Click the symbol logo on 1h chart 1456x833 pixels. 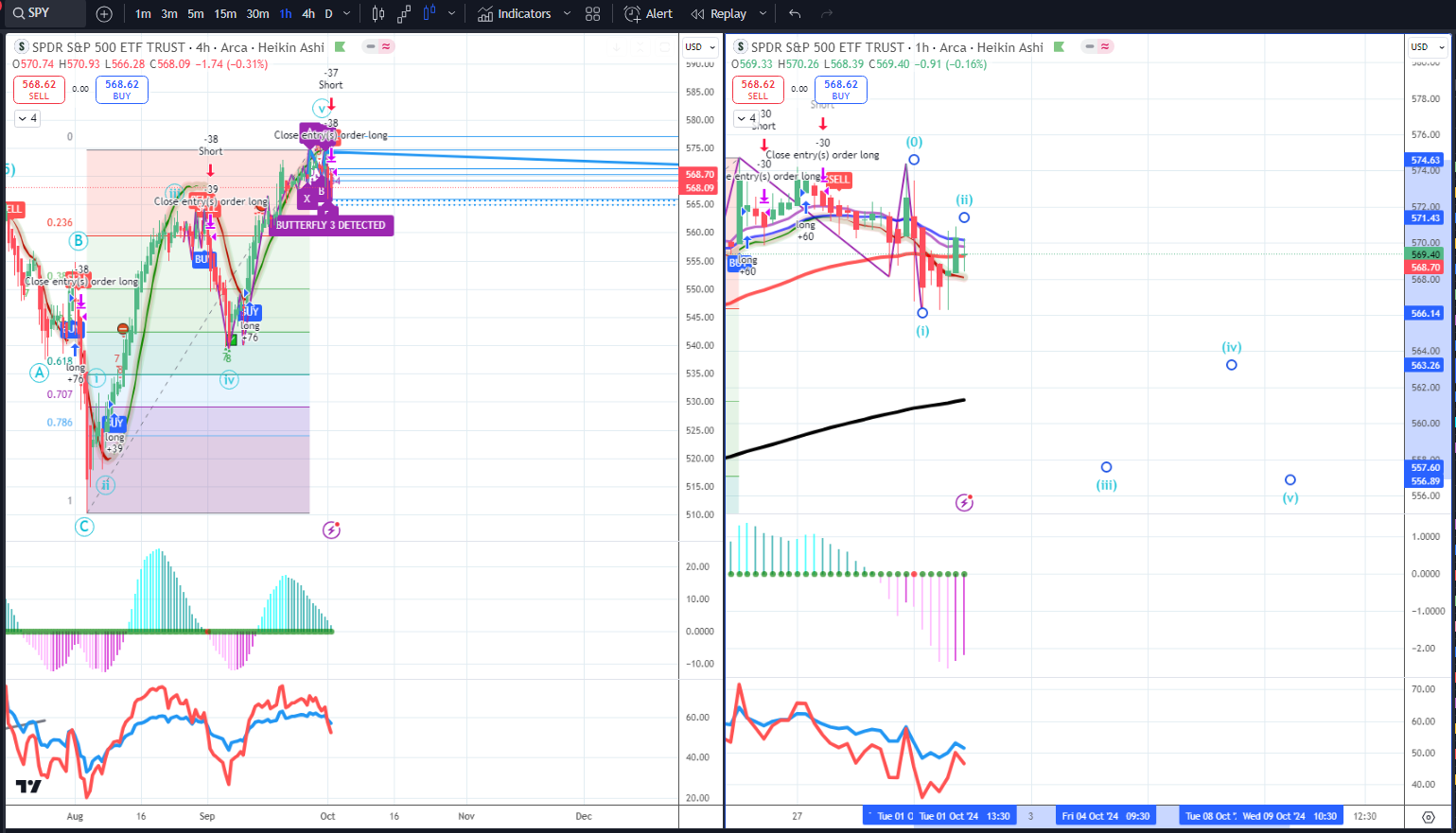741,47
